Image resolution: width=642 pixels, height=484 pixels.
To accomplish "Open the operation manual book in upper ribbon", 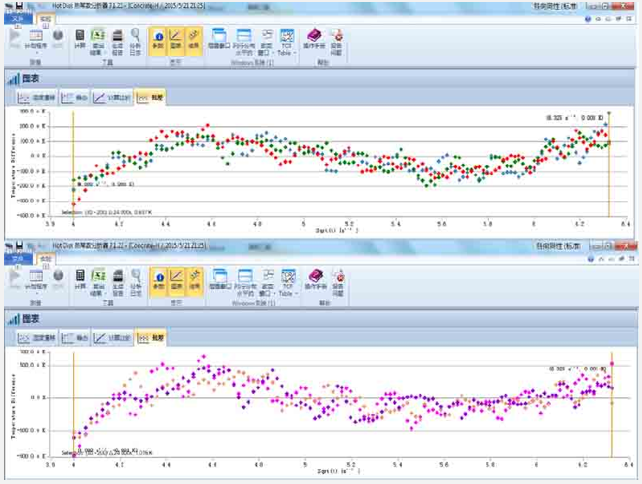I will [313, 38].
